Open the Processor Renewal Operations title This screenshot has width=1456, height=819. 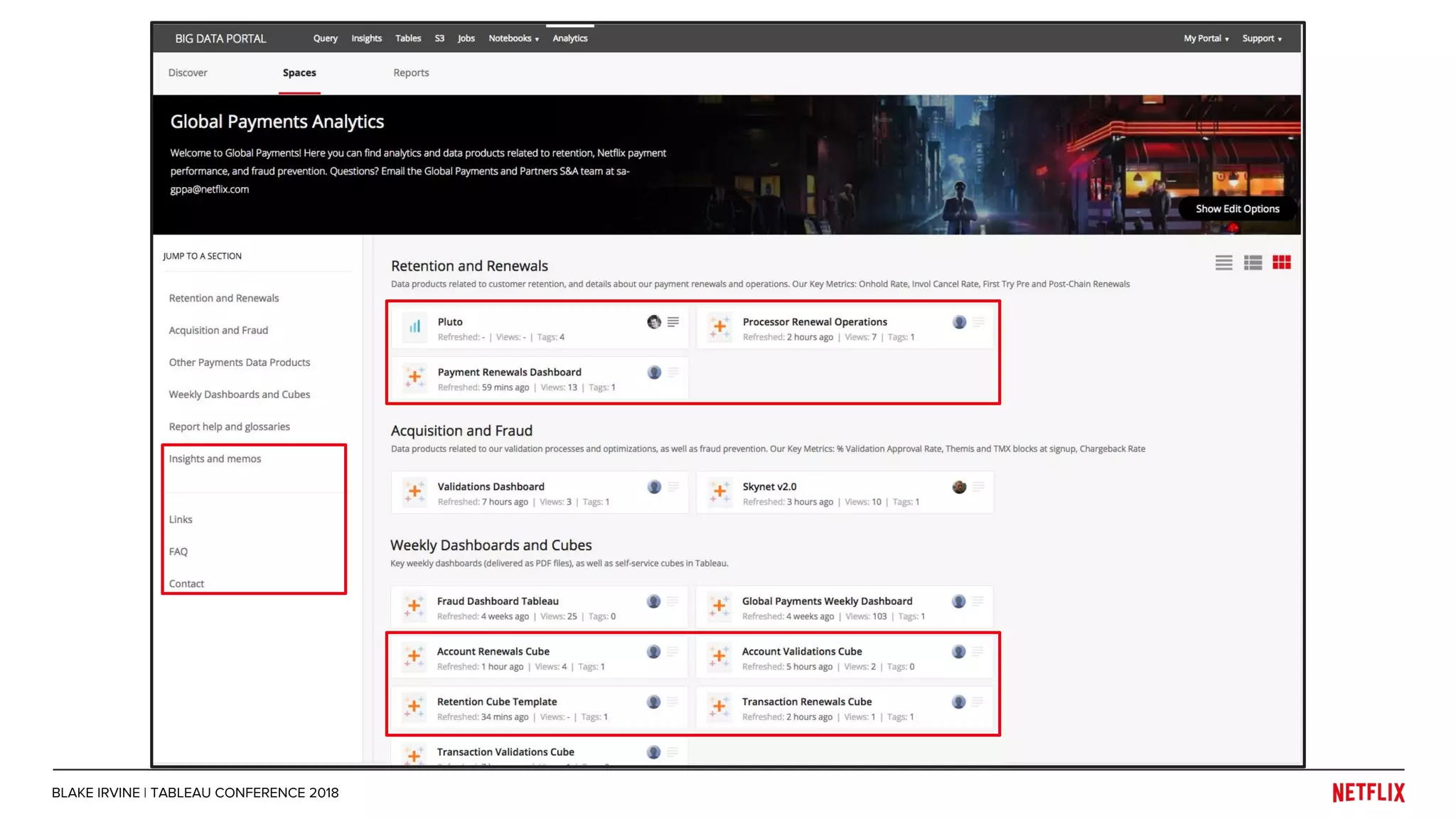tap(815, 322)
